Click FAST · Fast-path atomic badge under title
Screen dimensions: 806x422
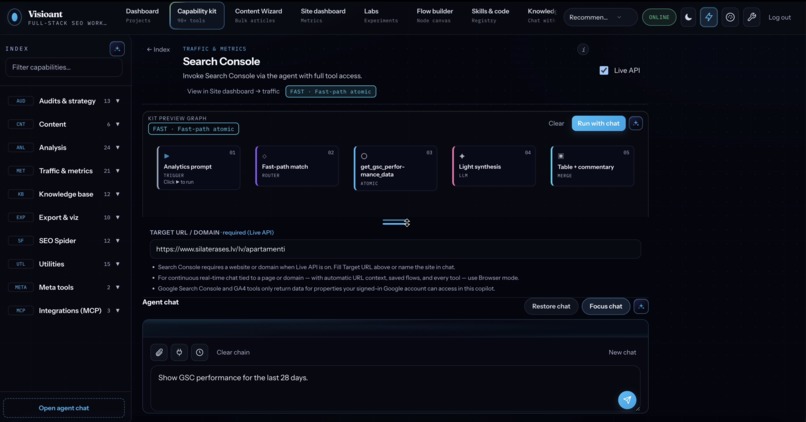331,91
